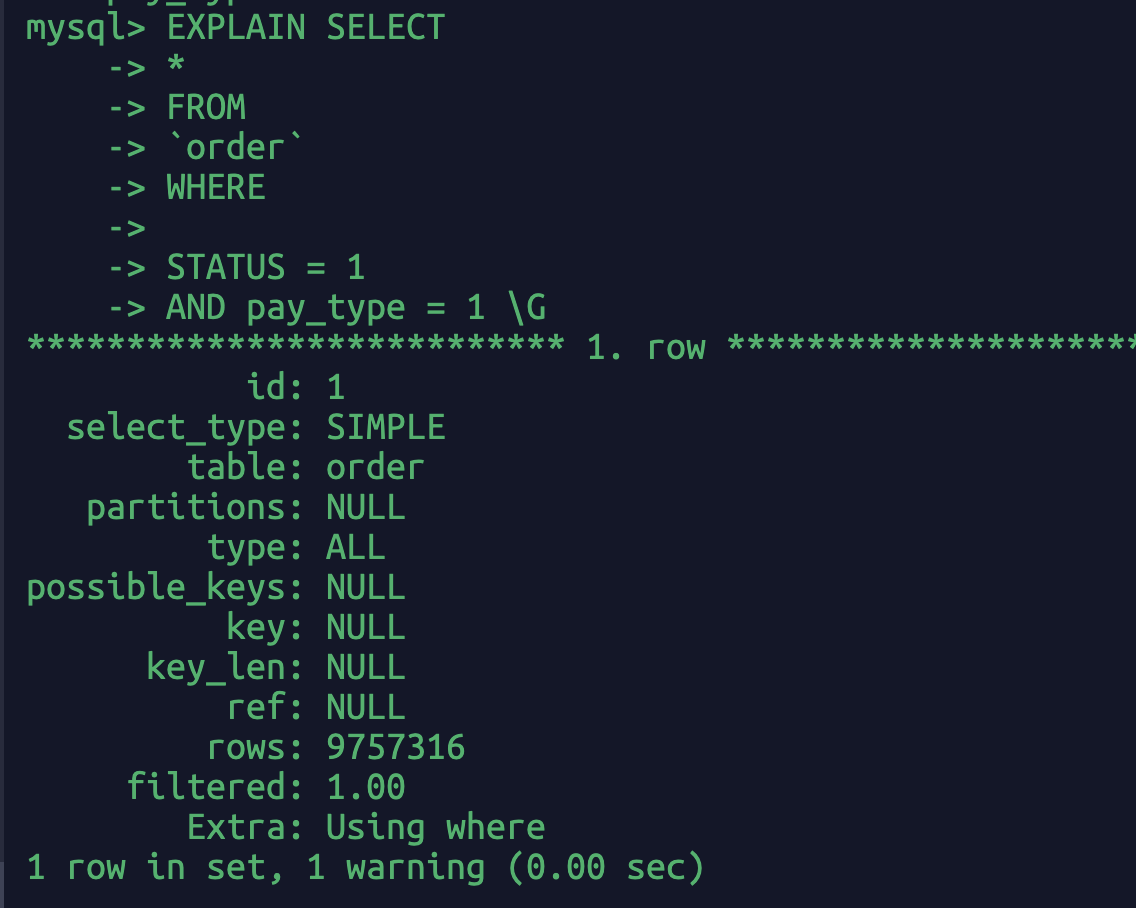Click the STATUS = 1 condition
Viewport: 1136px width, 908px height.
266,267
